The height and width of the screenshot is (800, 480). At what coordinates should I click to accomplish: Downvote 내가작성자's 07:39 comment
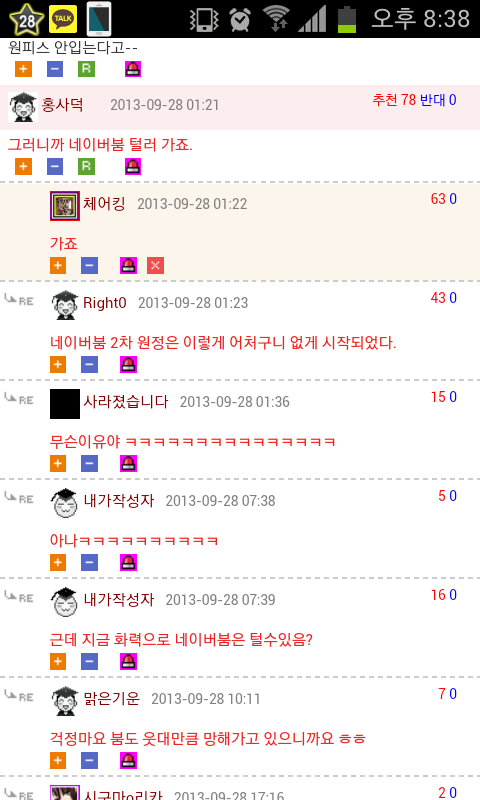click(90, 661)
